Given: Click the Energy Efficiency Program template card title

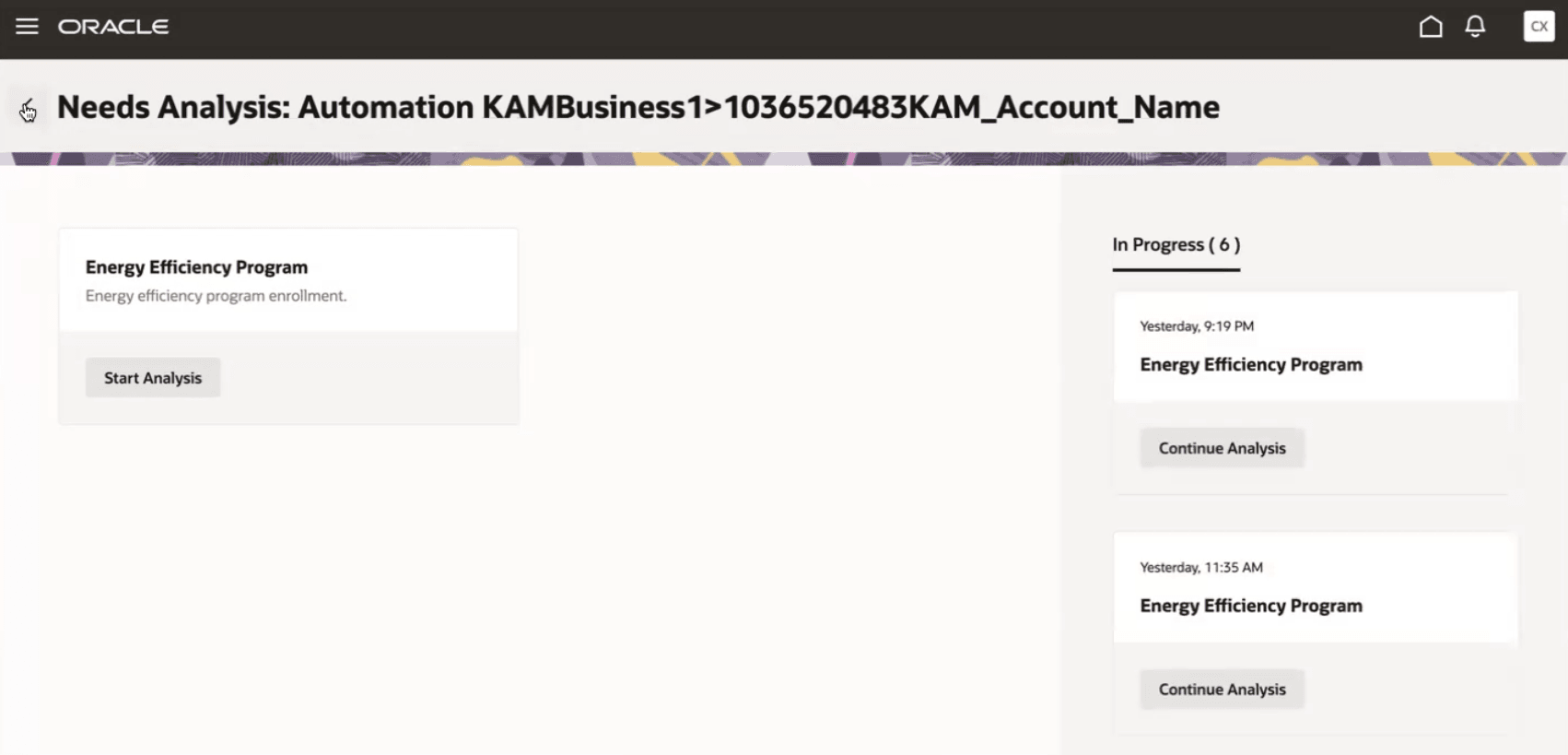Looking at the screenshot, I should (x=196, y=267).
